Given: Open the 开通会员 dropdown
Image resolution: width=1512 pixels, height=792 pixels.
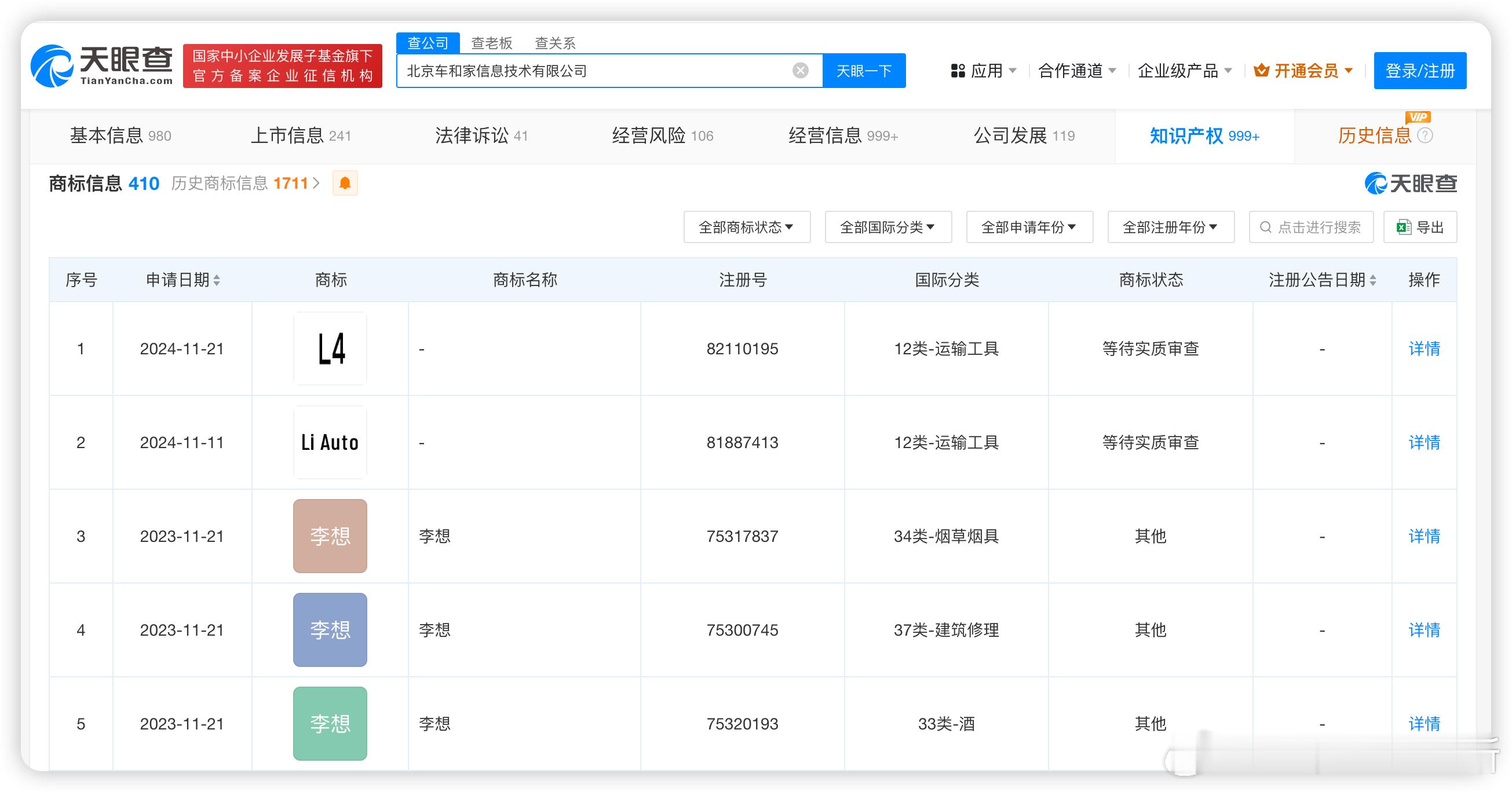Looking at the screenshot, I should pos(1303,71).
